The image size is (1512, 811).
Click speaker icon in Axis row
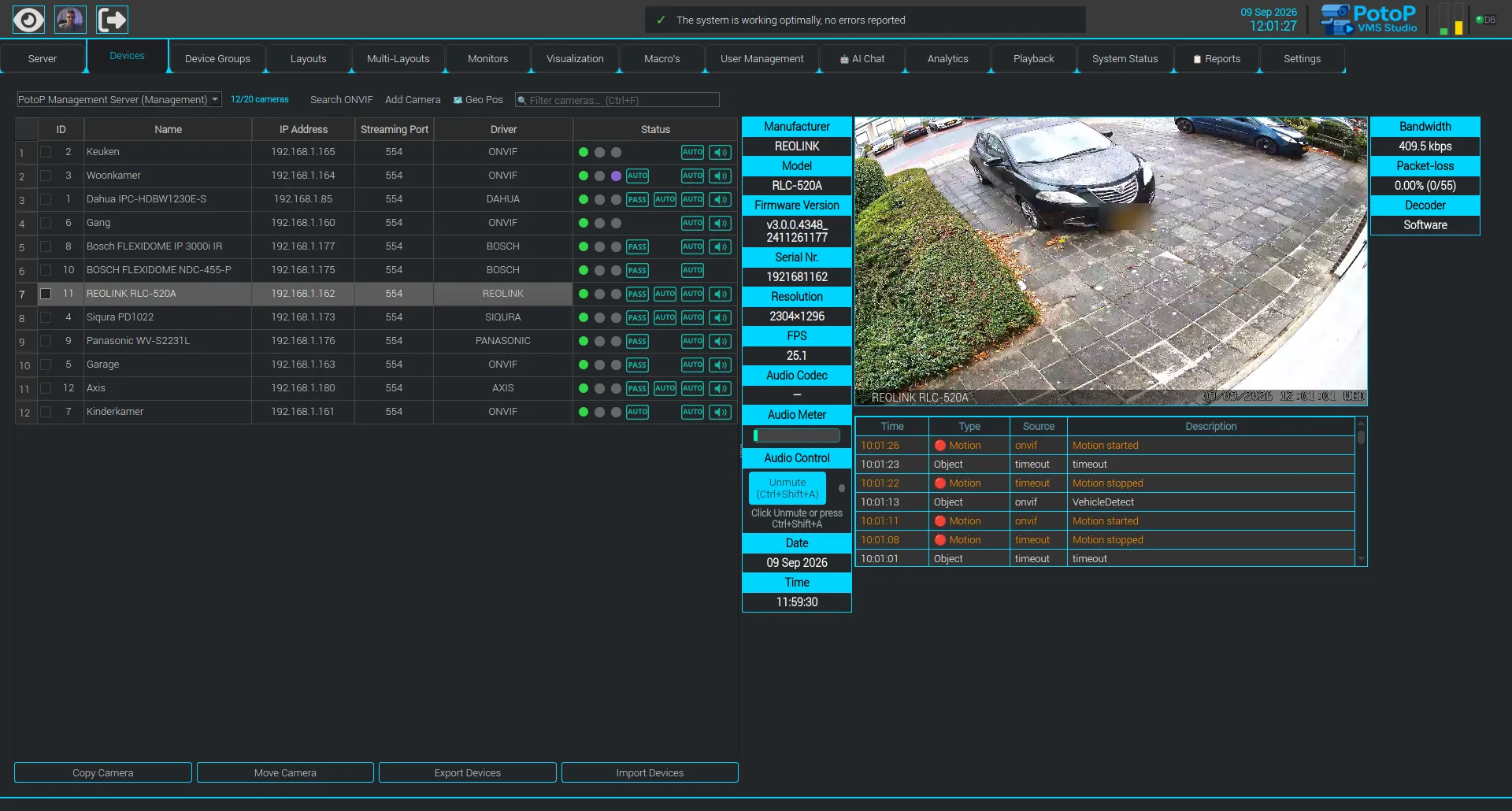(x=720, y=388)
